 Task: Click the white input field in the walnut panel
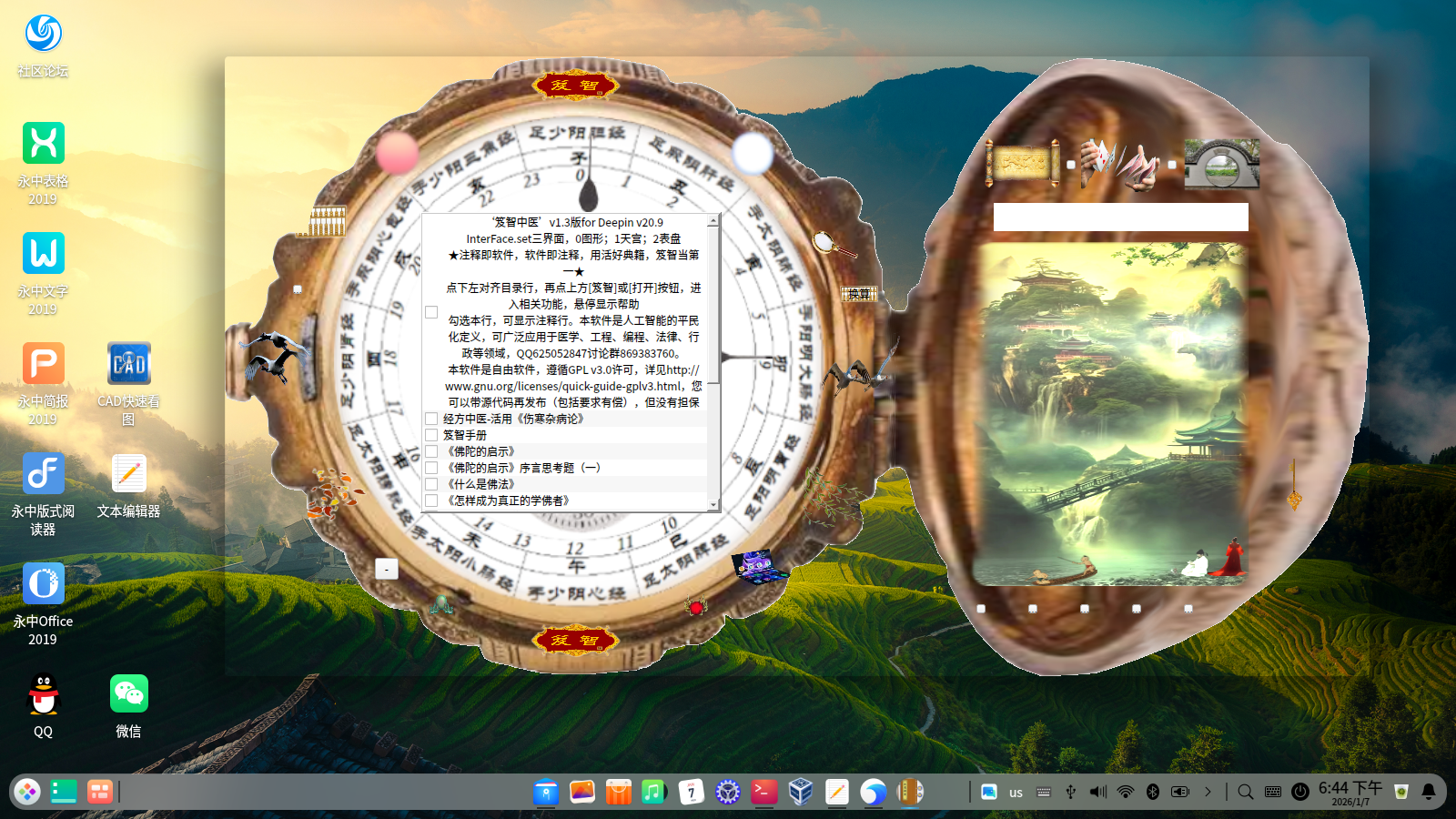coord(1120,217)
